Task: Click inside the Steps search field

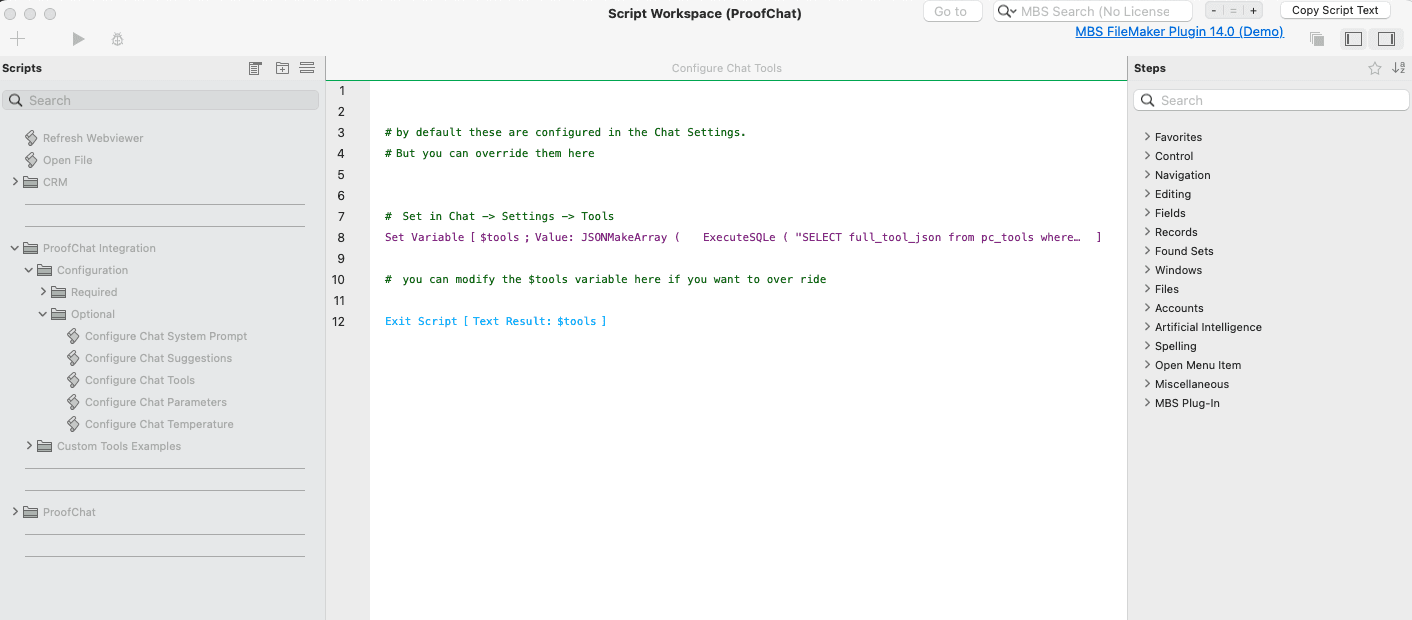Action: tap(1270, 100)
